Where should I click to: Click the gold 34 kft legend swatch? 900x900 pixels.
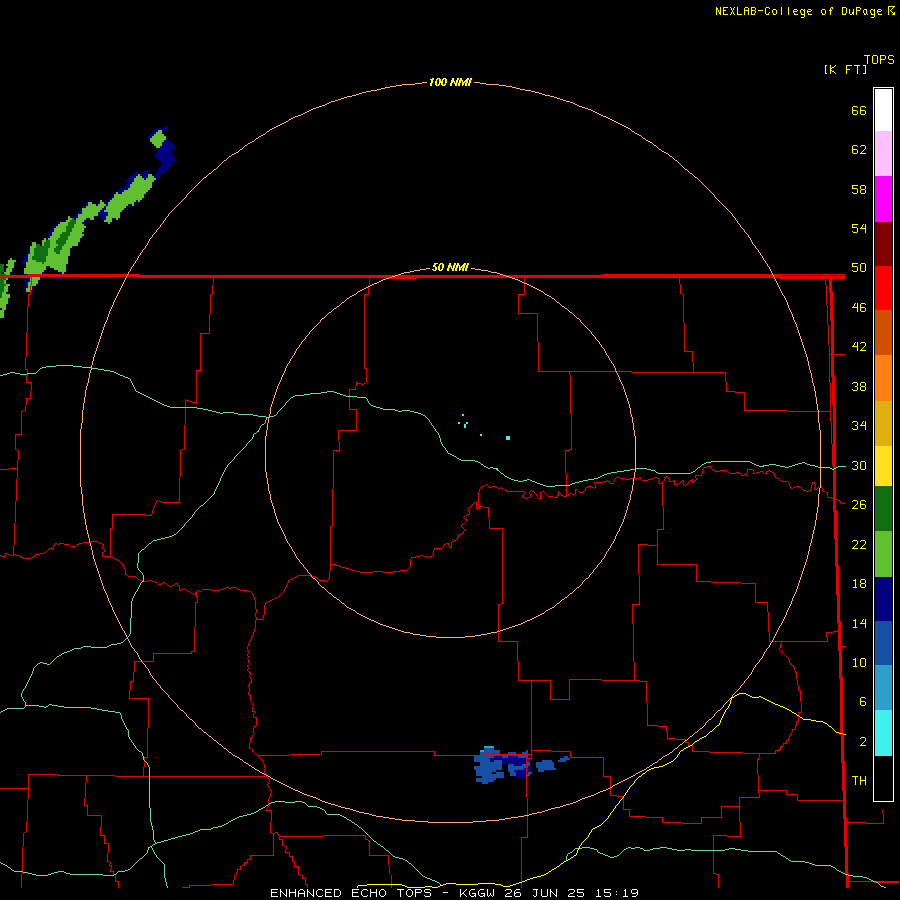pos(883,423)
